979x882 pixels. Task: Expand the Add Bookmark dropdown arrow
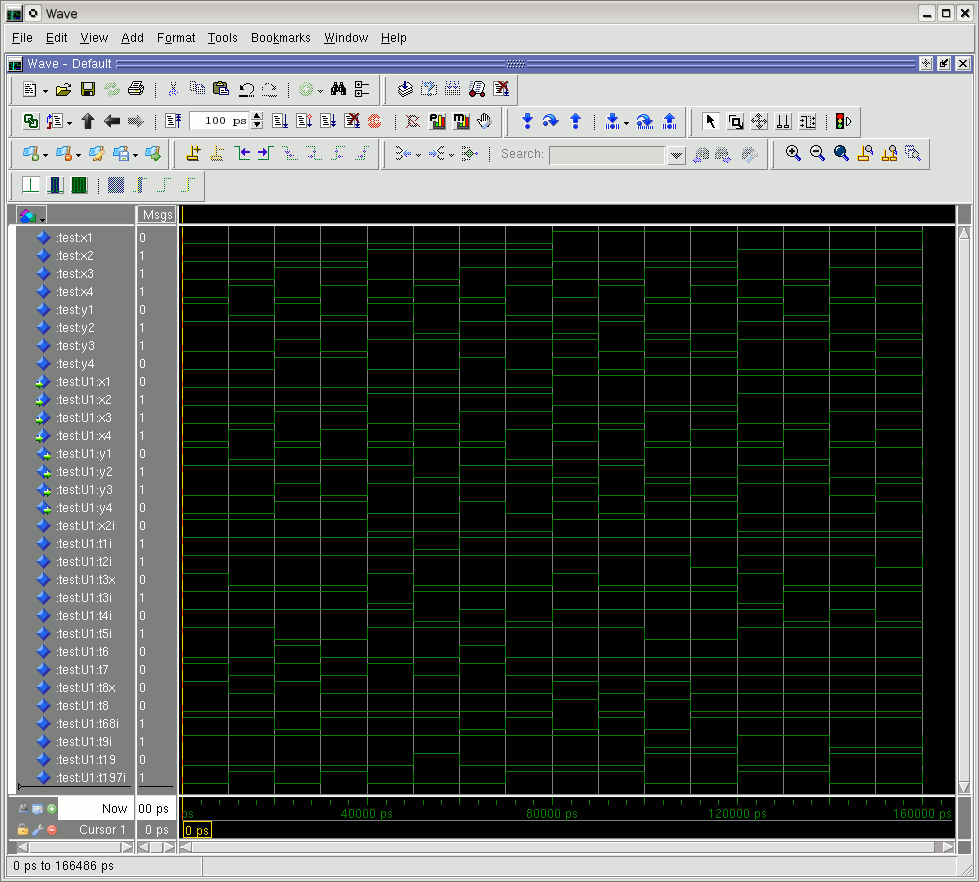(x=46, y=155)
